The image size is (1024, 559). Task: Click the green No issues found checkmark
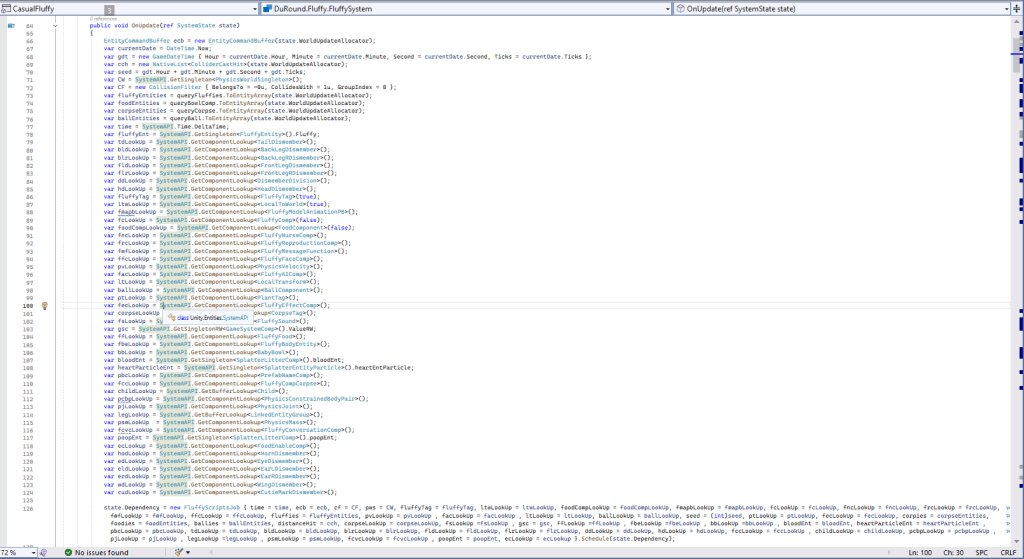tap(68, 552)
